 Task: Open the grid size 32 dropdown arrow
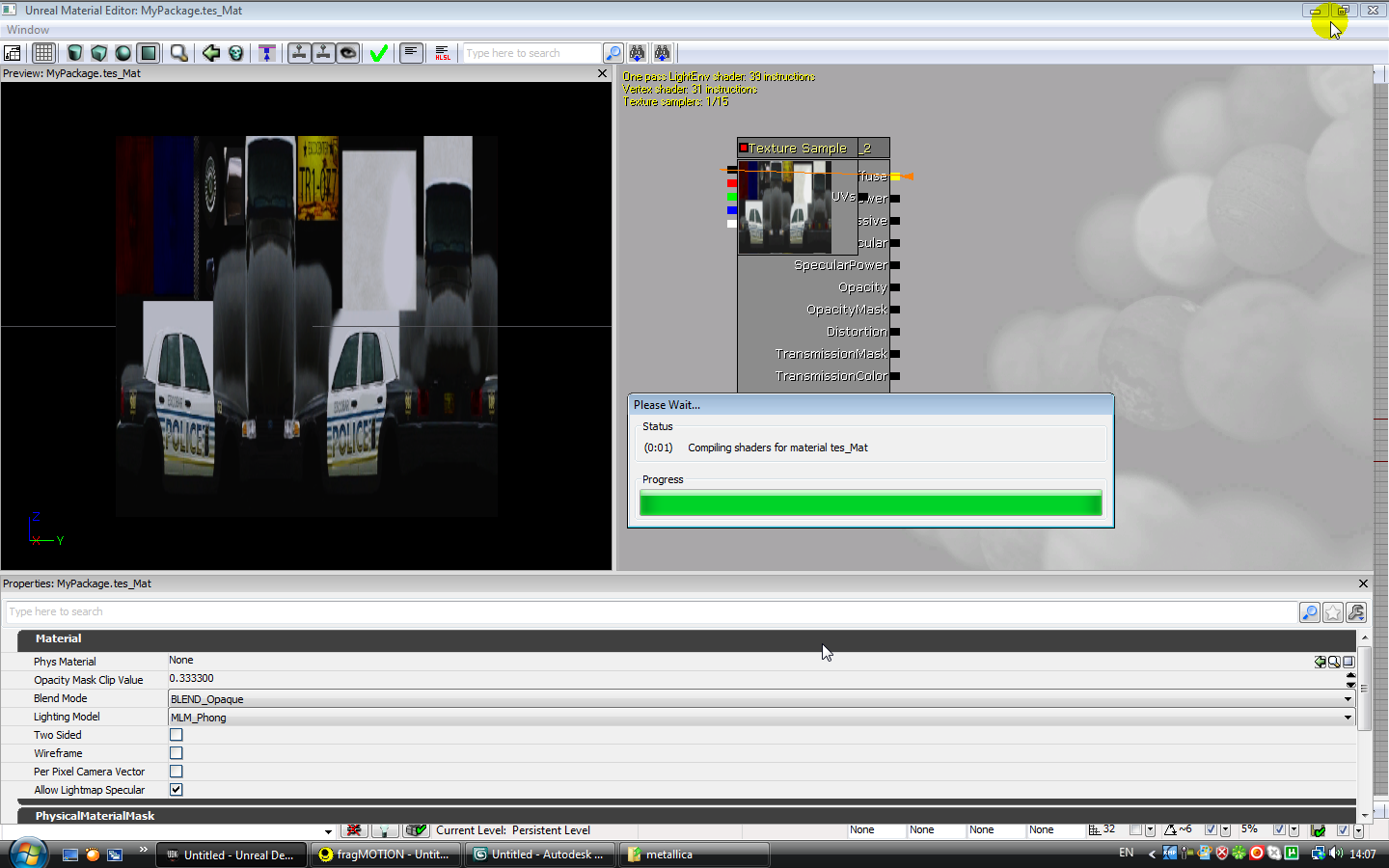tap(1150, 830)
